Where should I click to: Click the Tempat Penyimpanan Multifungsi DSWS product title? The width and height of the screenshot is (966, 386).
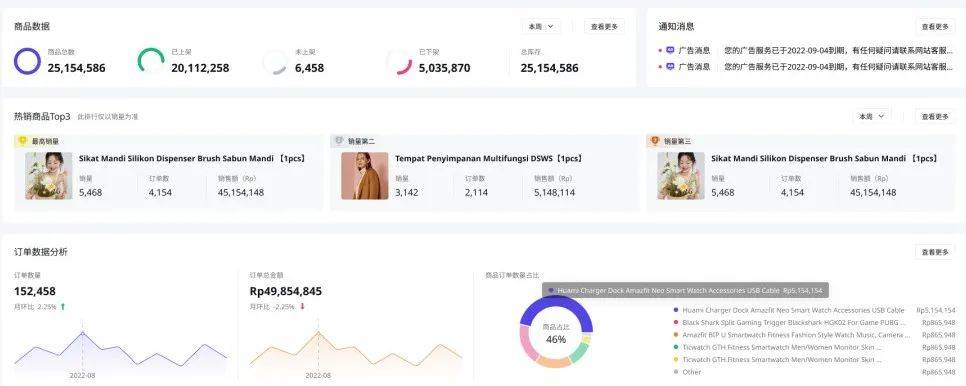pos(489,158)
